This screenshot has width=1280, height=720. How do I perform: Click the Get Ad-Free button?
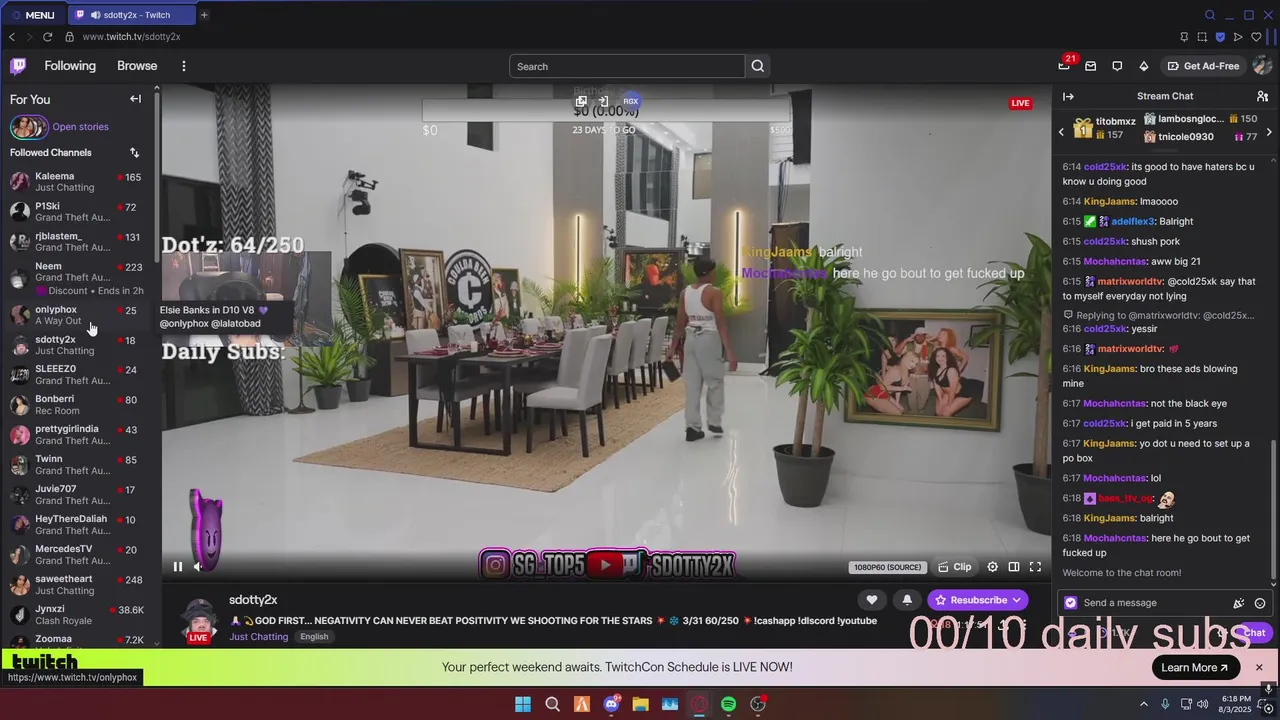[x=1203, y=66]
